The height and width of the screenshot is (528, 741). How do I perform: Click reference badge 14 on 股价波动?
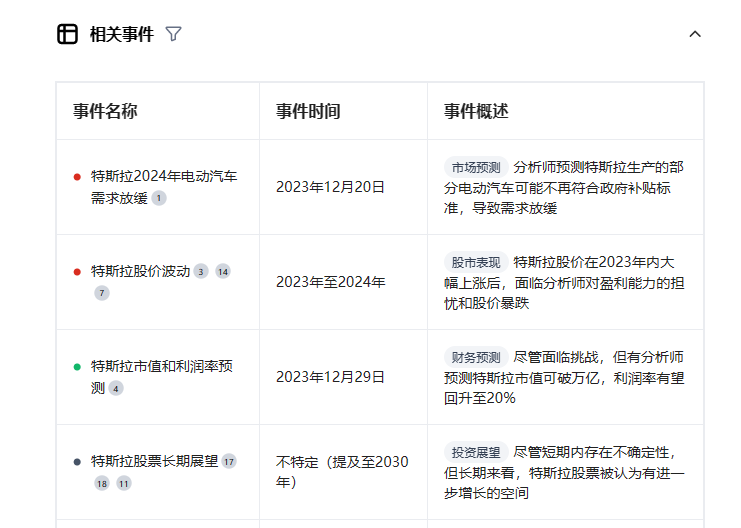pyautogui.click(x=223, y=271)
